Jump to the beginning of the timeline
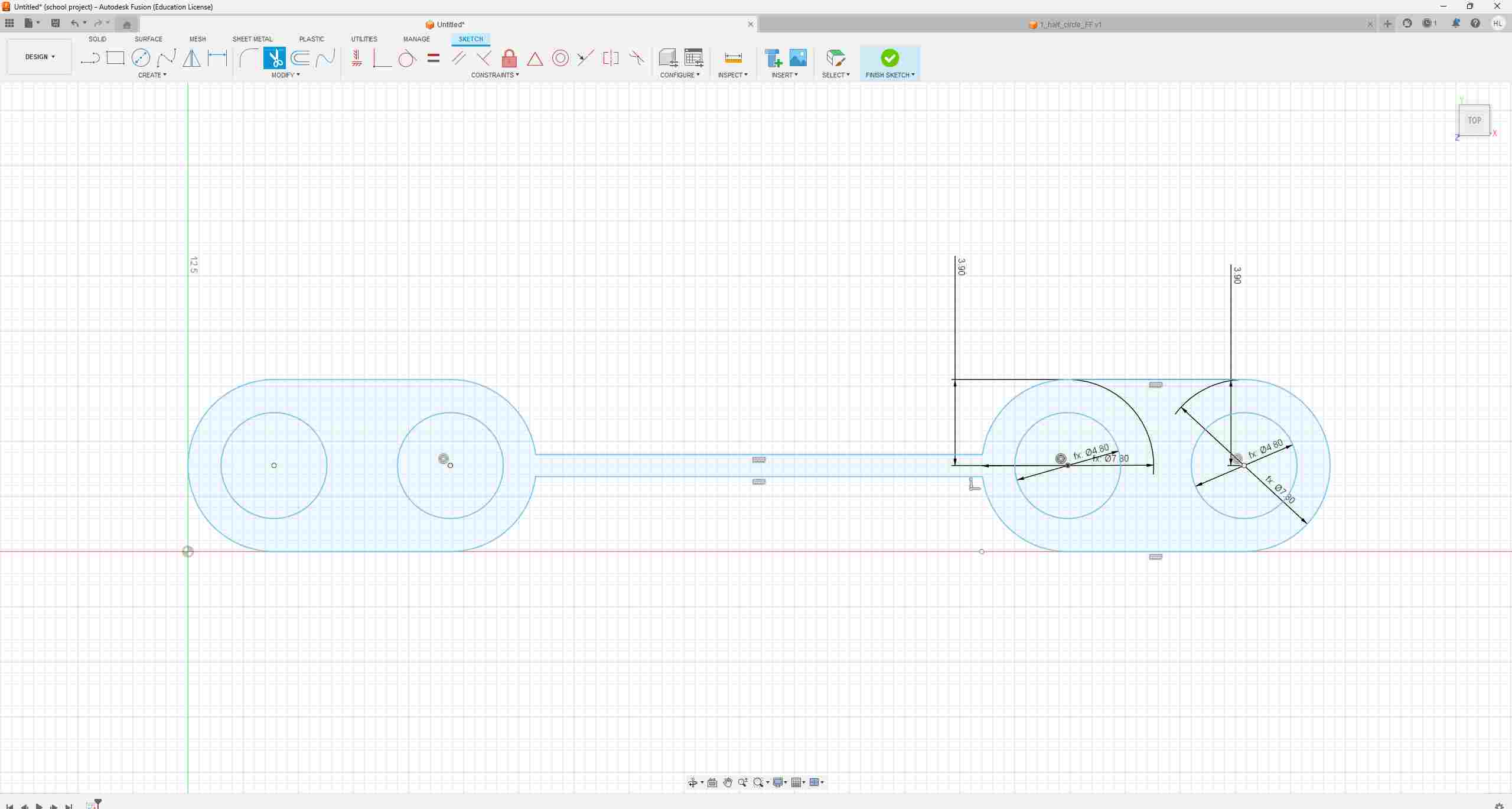 [9, 806]
